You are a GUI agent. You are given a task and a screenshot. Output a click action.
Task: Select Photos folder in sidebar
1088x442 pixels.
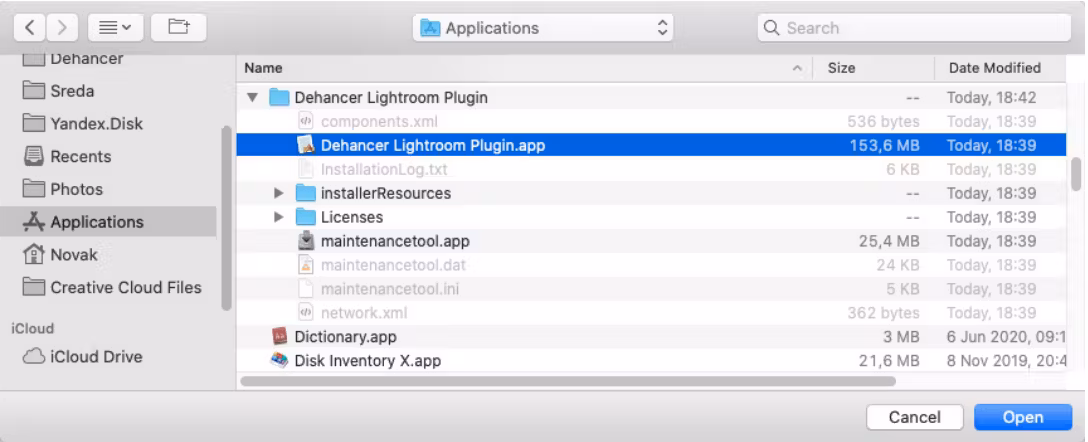tap(76, 189)
